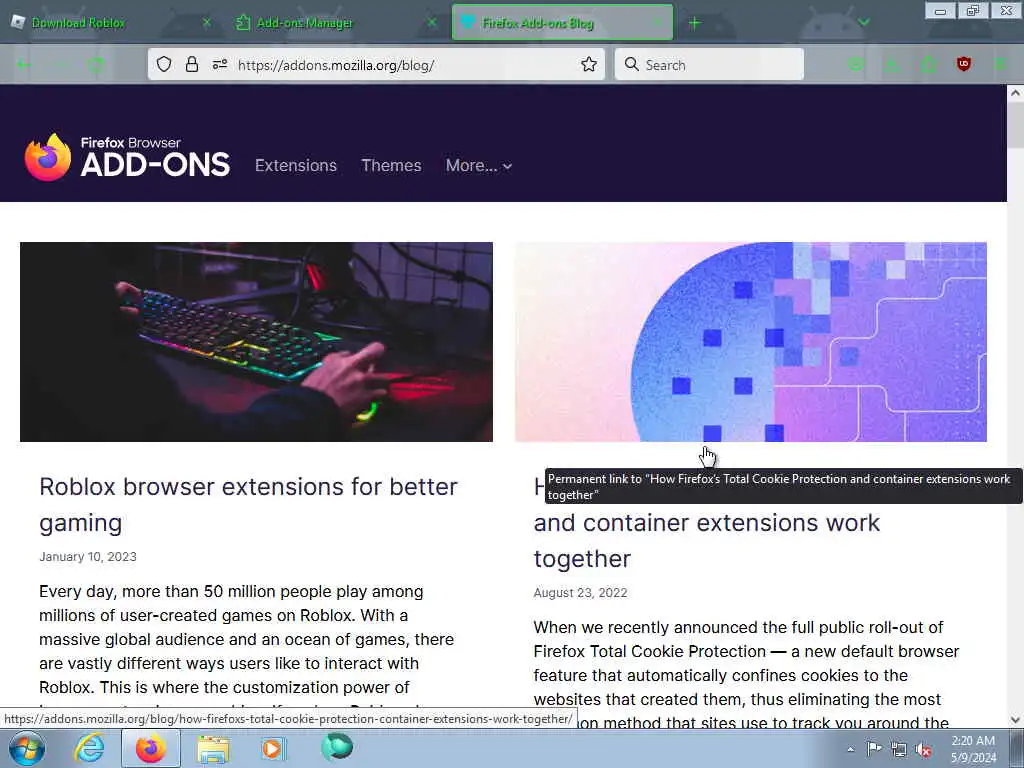Open the Windows Start button
The width and height of the screenshot is (1024, 768).
click(26, 748)
